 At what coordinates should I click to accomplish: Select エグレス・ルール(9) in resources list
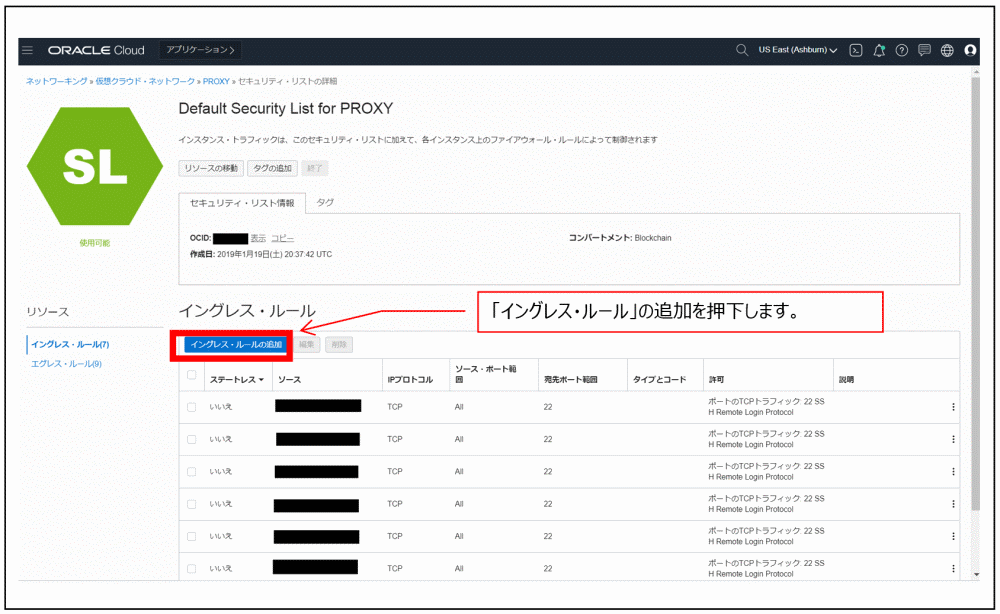pos(66,363)
